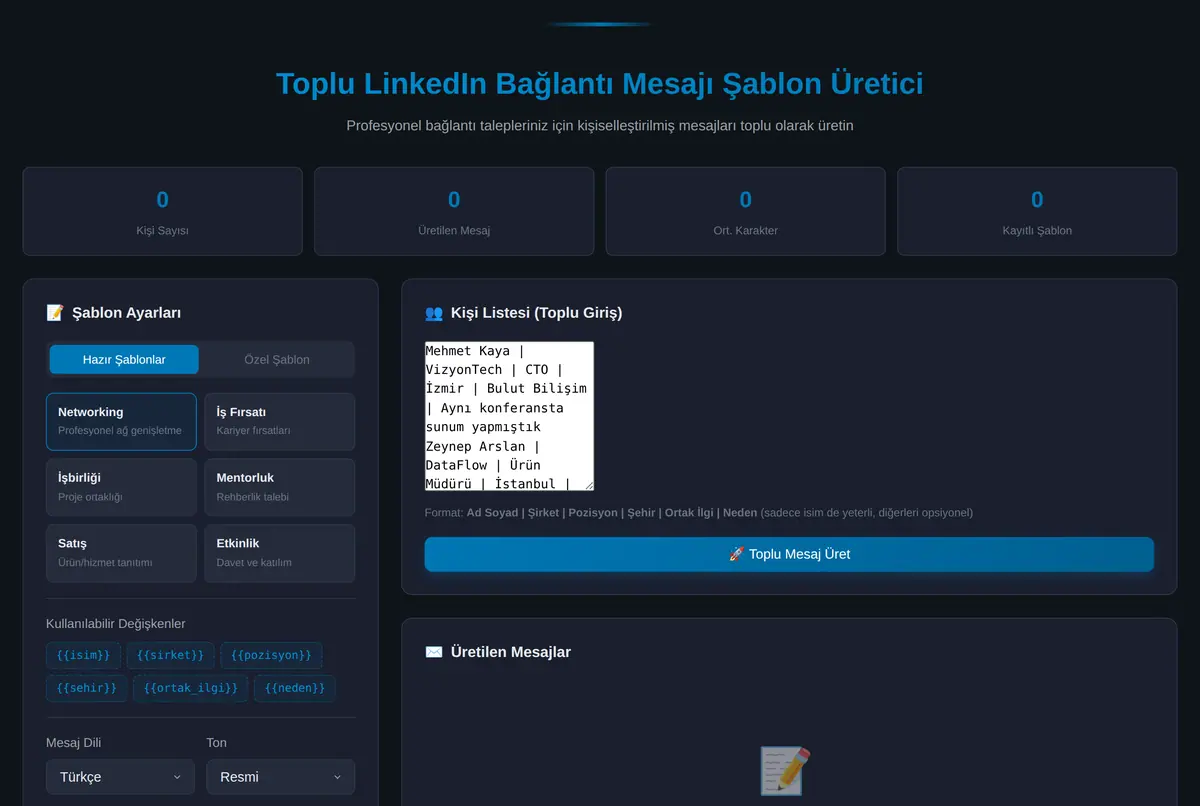1200x806 pixels.
Task: Click the Ort. Karakter stat card
Action: click(746, 211)
